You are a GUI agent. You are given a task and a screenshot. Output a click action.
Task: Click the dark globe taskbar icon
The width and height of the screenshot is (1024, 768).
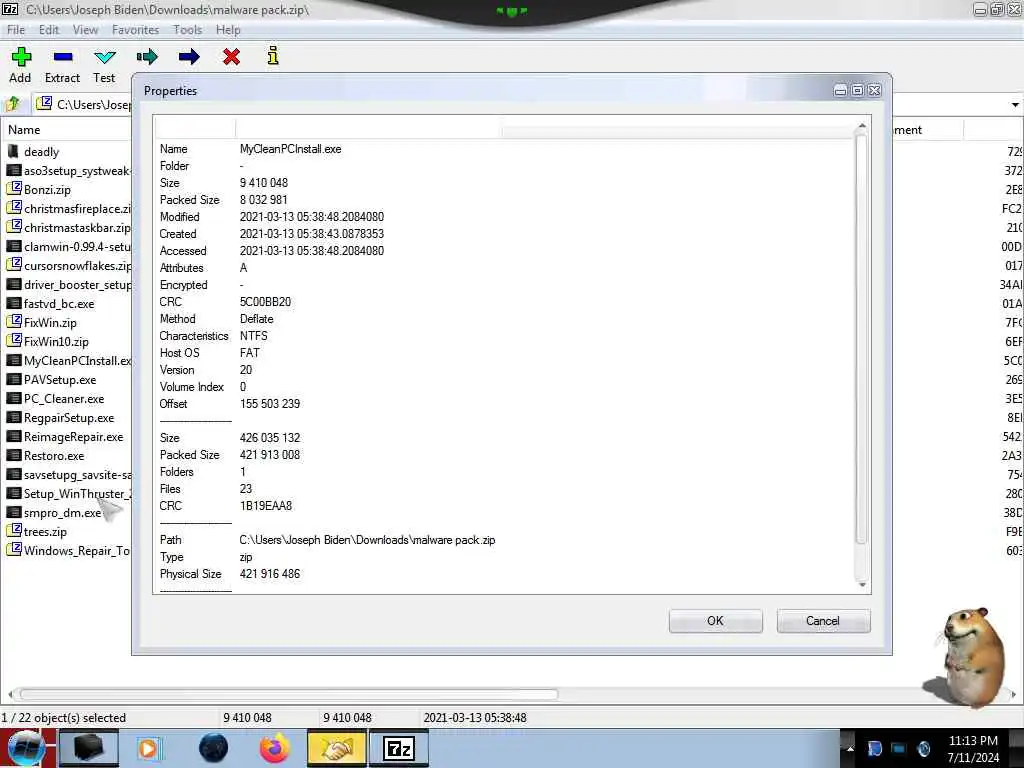click(213, 748)
